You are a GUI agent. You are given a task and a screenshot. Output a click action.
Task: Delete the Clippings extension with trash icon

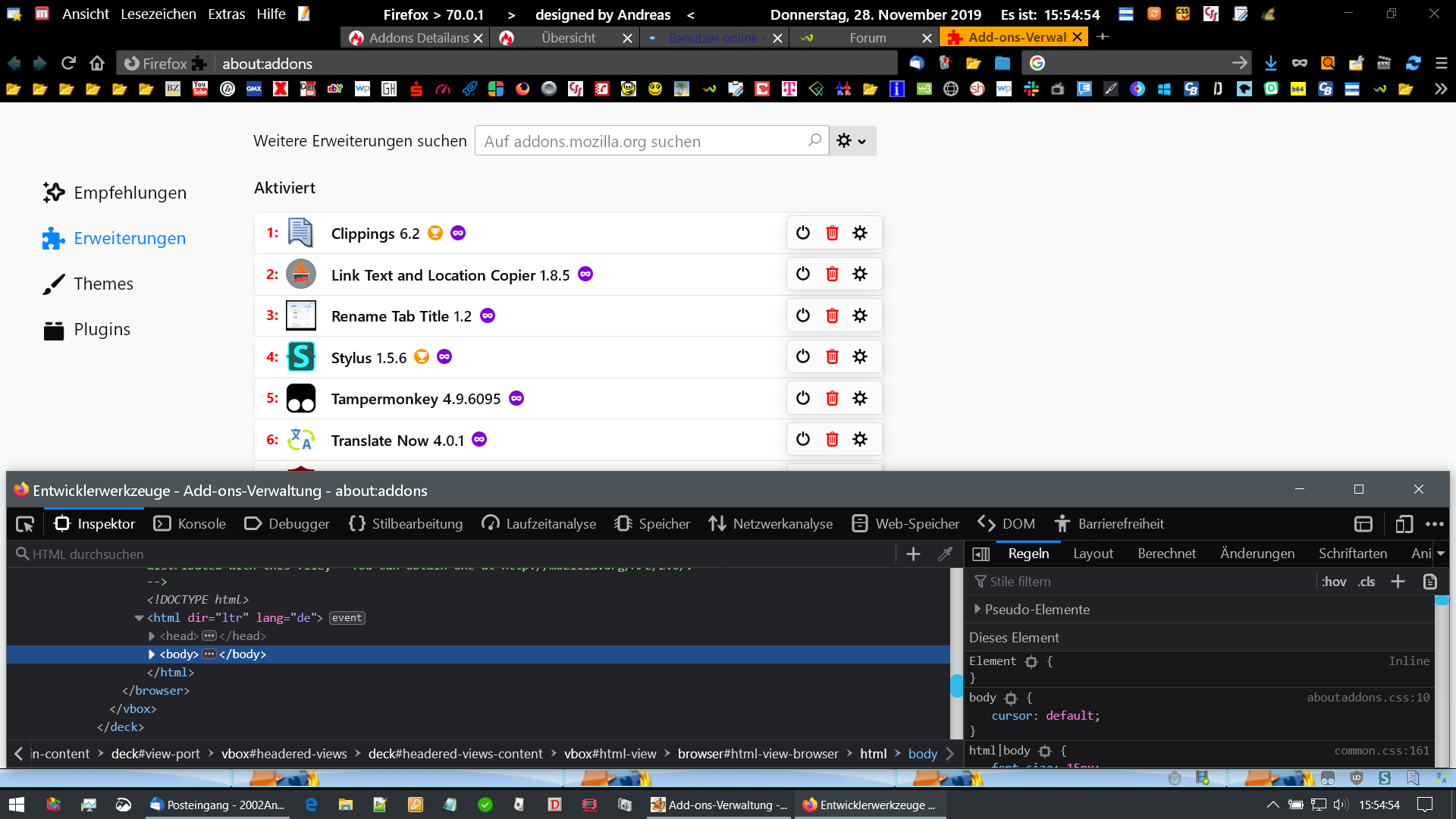click(832, 233)
